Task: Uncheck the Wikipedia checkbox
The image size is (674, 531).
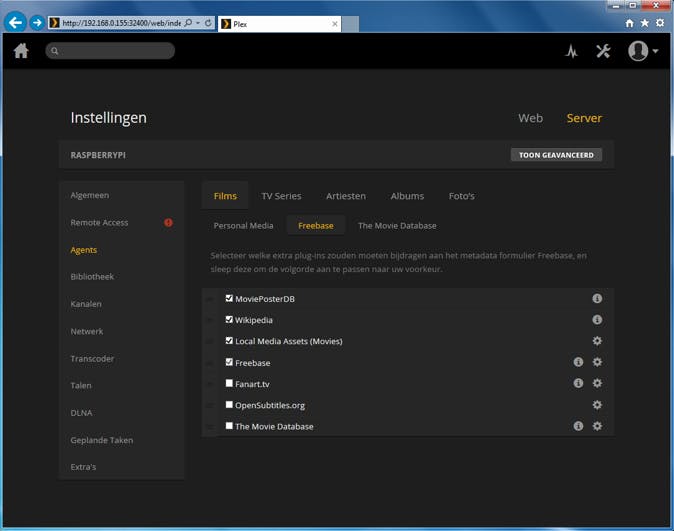Action: [x=229, y=320]
